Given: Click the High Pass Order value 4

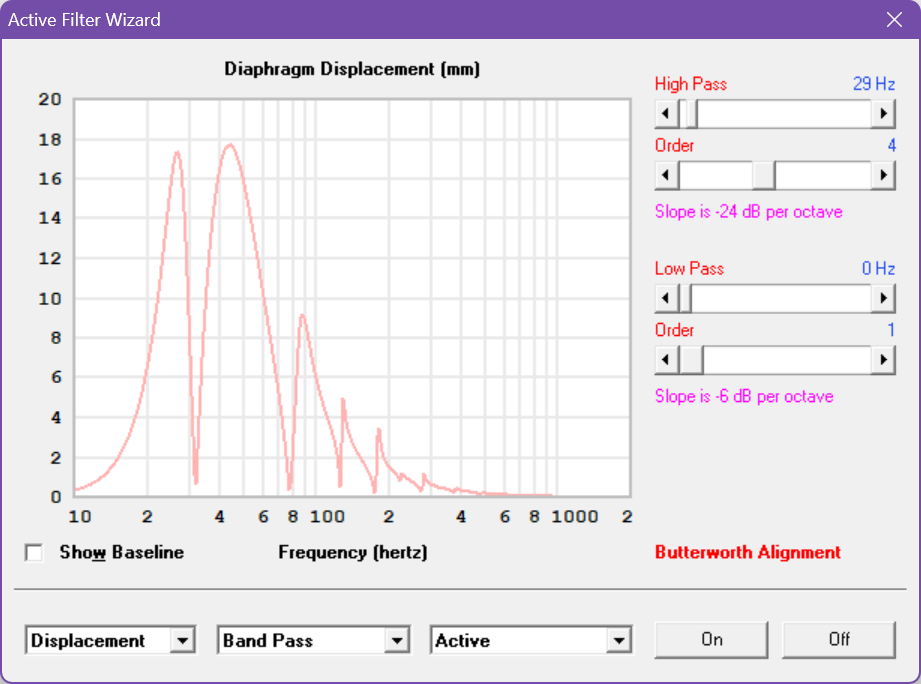Looking at the screenshot, I should point(892,145).
